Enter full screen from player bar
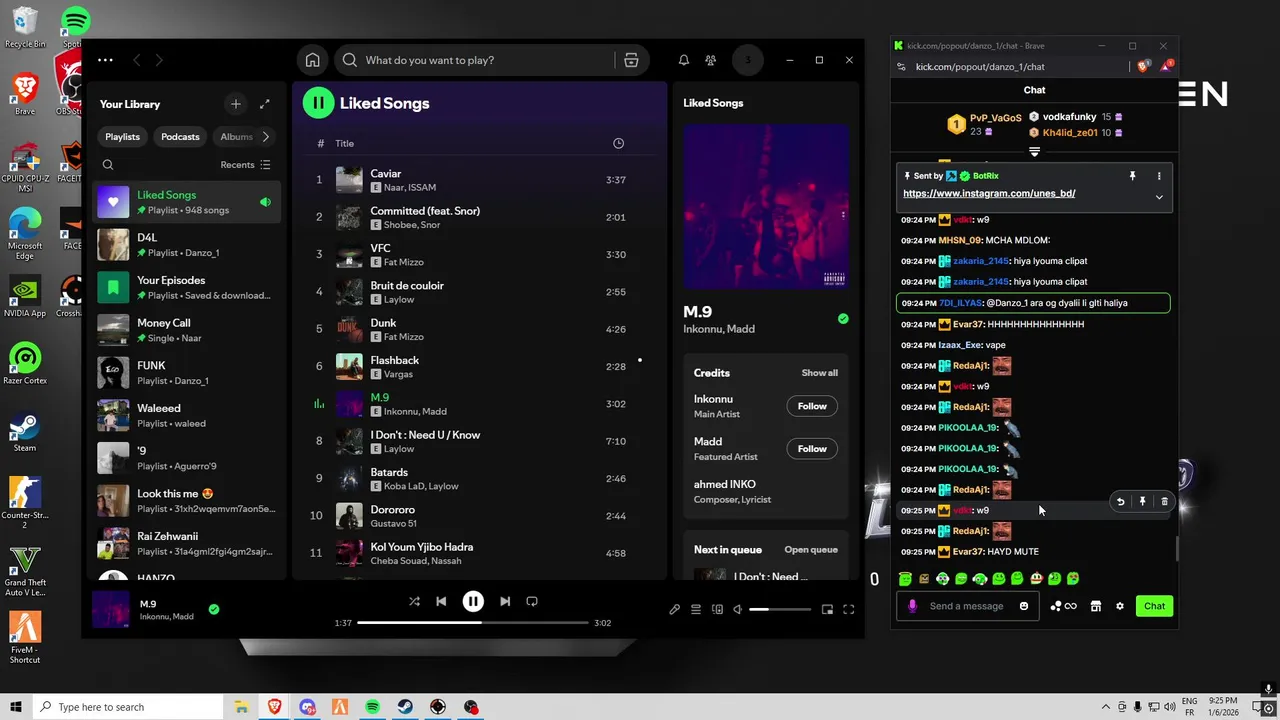 click(848, 609)
